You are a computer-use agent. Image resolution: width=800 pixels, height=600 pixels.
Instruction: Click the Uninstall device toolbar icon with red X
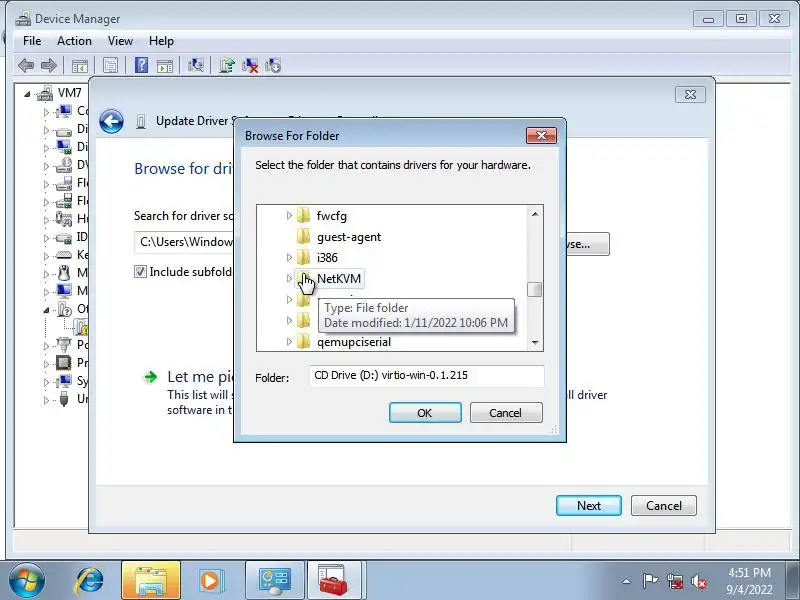(250, 65)
